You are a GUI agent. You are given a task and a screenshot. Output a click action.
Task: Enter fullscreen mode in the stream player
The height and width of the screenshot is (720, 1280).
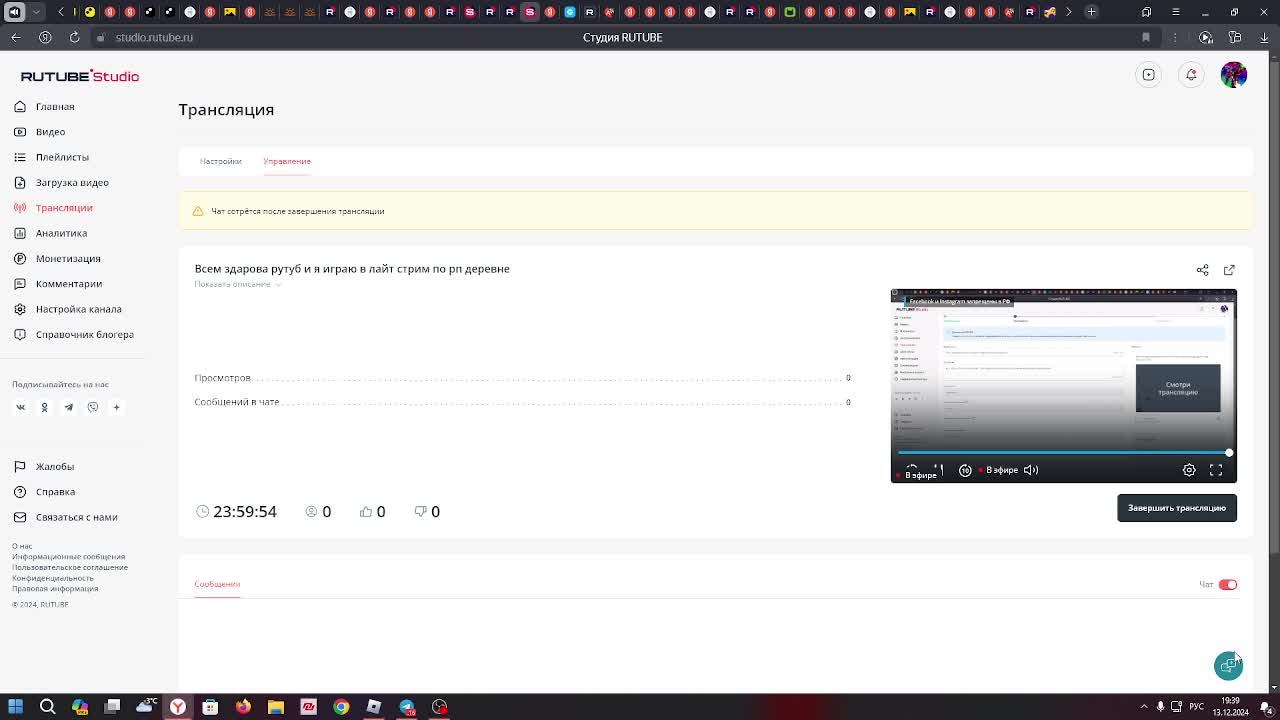[x=1216, y=470]
